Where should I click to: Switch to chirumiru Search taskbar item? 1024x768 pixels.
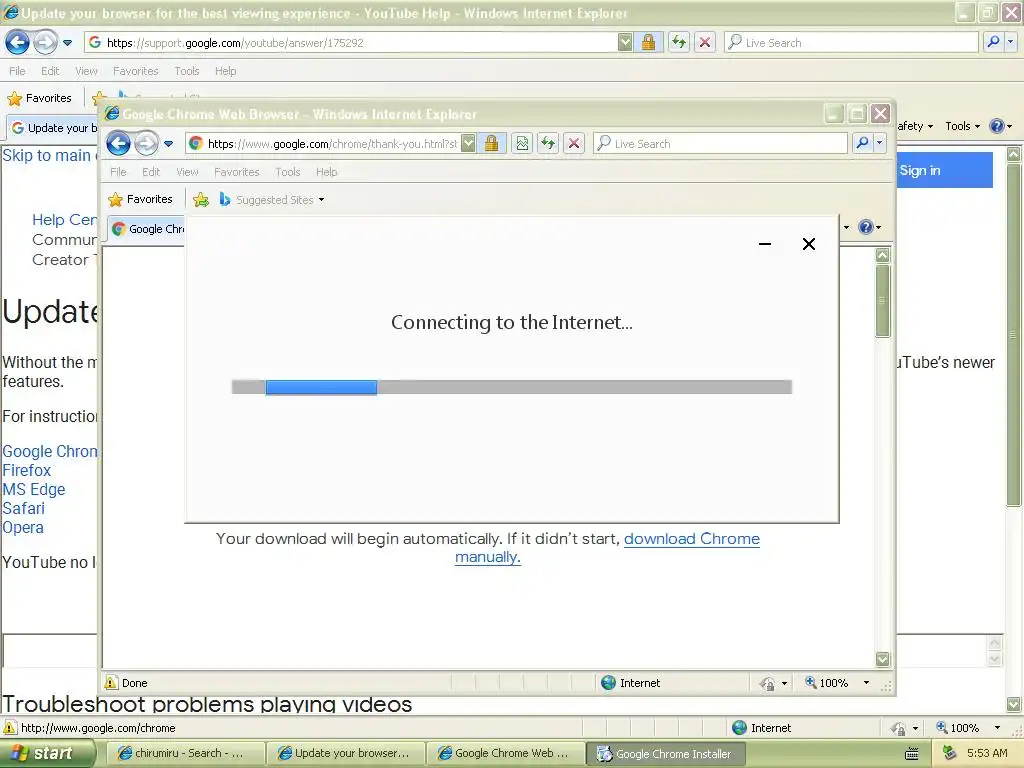point(185,754)
